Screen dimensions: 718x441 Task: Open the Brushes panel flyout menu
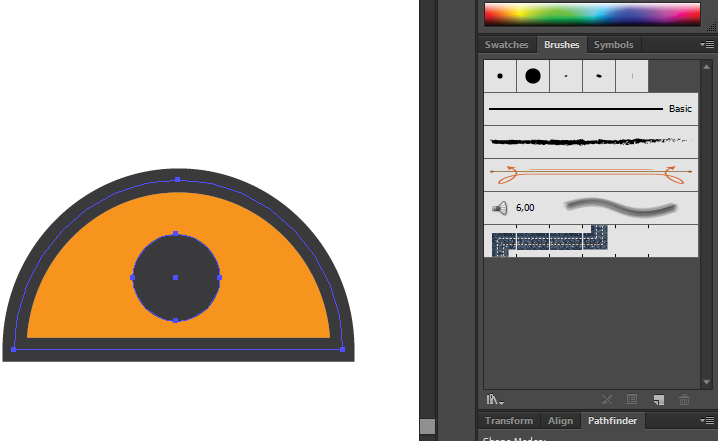707,45
